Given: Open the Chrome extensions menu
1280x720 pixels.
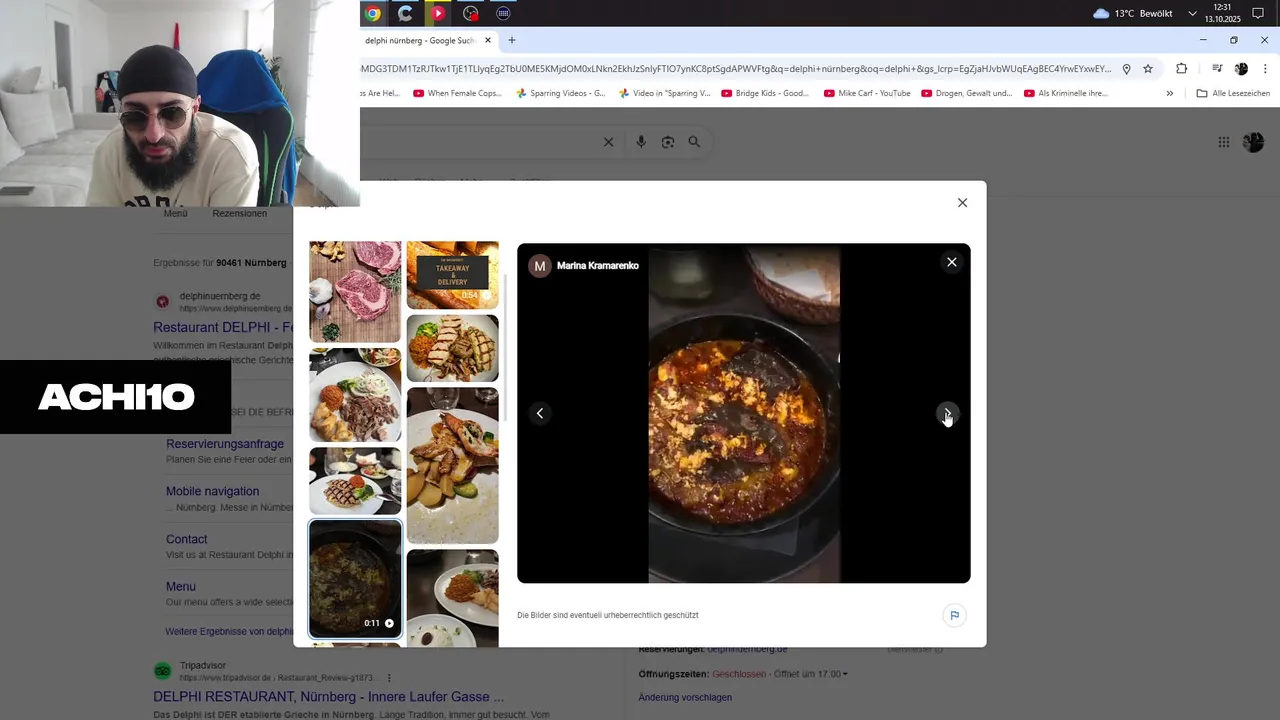Looking at the screenshot, I should click(1181, 69).
